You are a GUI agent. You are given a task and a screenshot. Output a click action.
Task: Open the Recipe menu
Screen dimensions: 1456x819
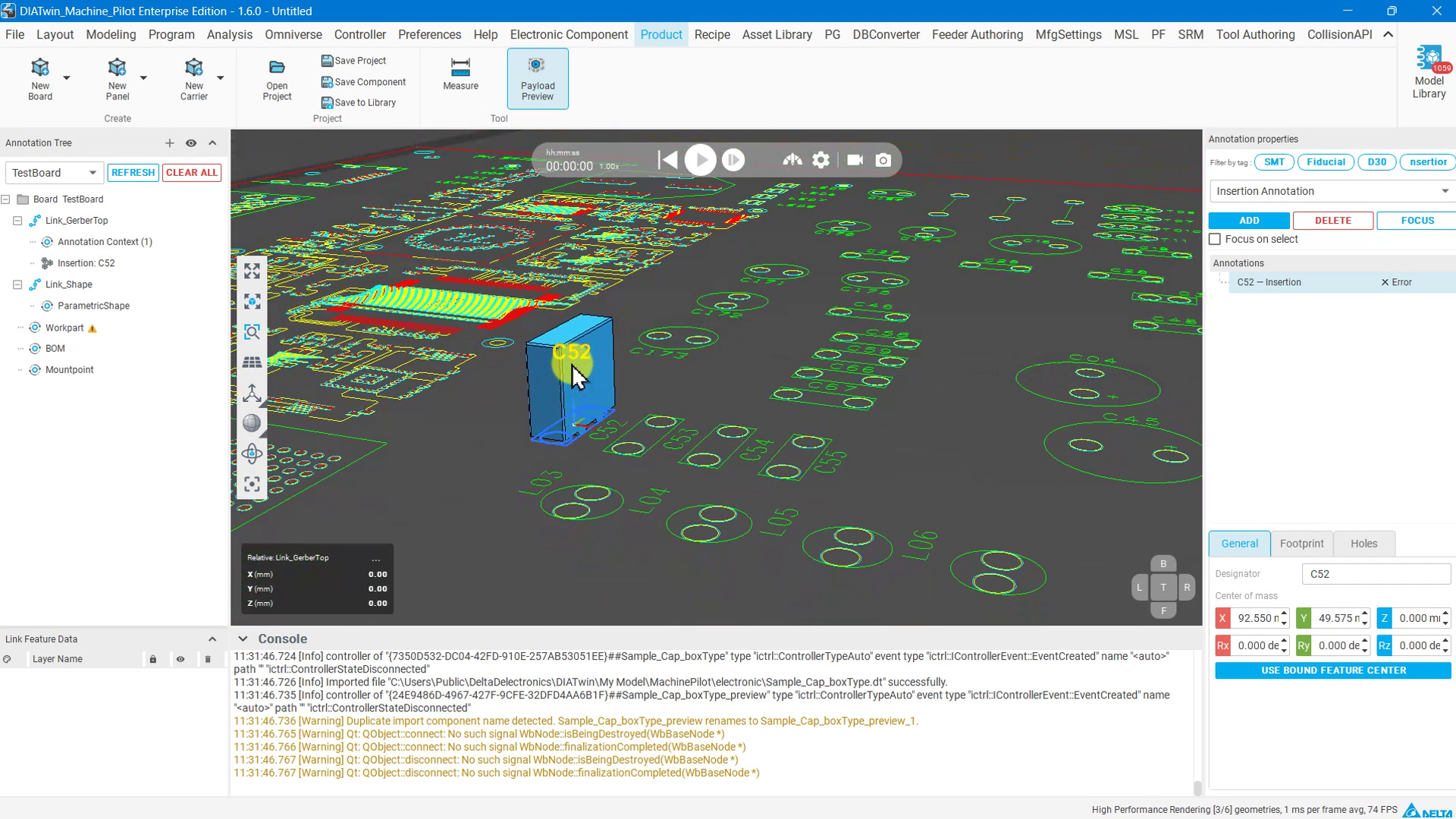[x=712, y=35]
